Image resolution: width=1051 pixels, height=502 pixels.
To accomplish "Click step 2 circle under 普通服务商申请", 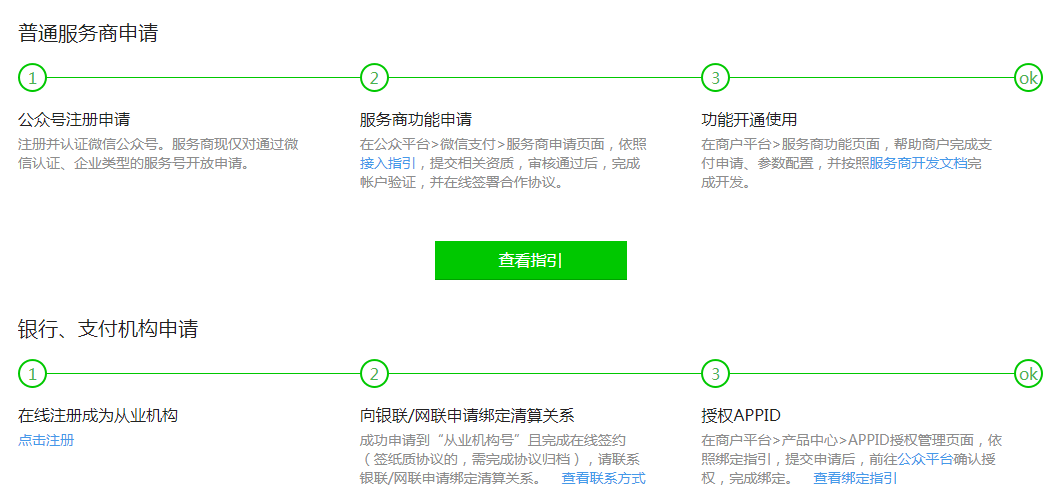I will 374,78.
